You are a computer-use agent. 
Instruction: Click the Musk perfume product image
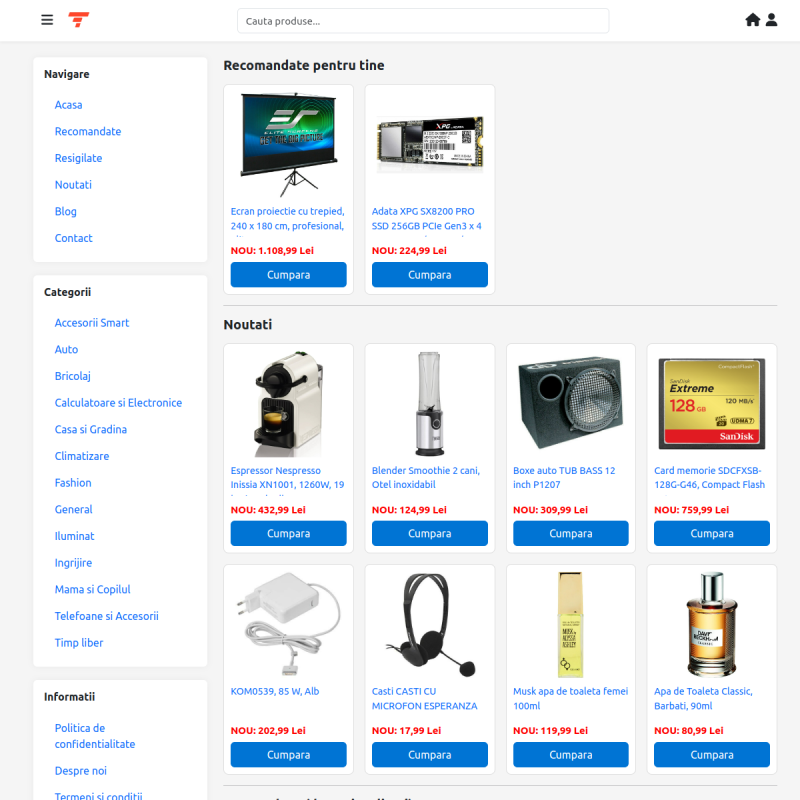tap(570, 624)
